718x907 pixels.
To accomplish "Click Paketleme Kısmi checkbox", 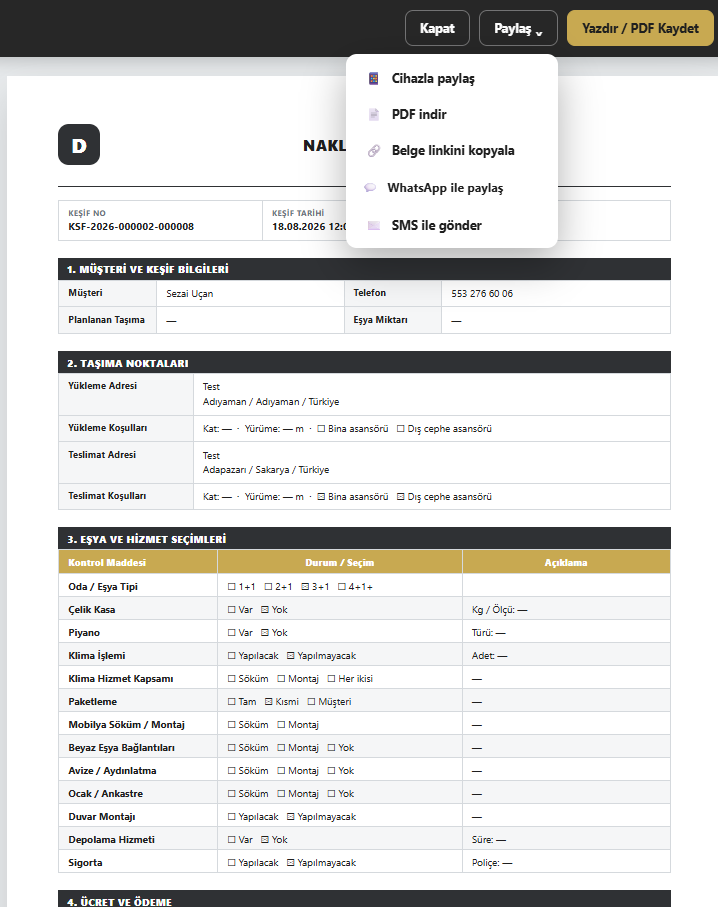I will [268, 702].
